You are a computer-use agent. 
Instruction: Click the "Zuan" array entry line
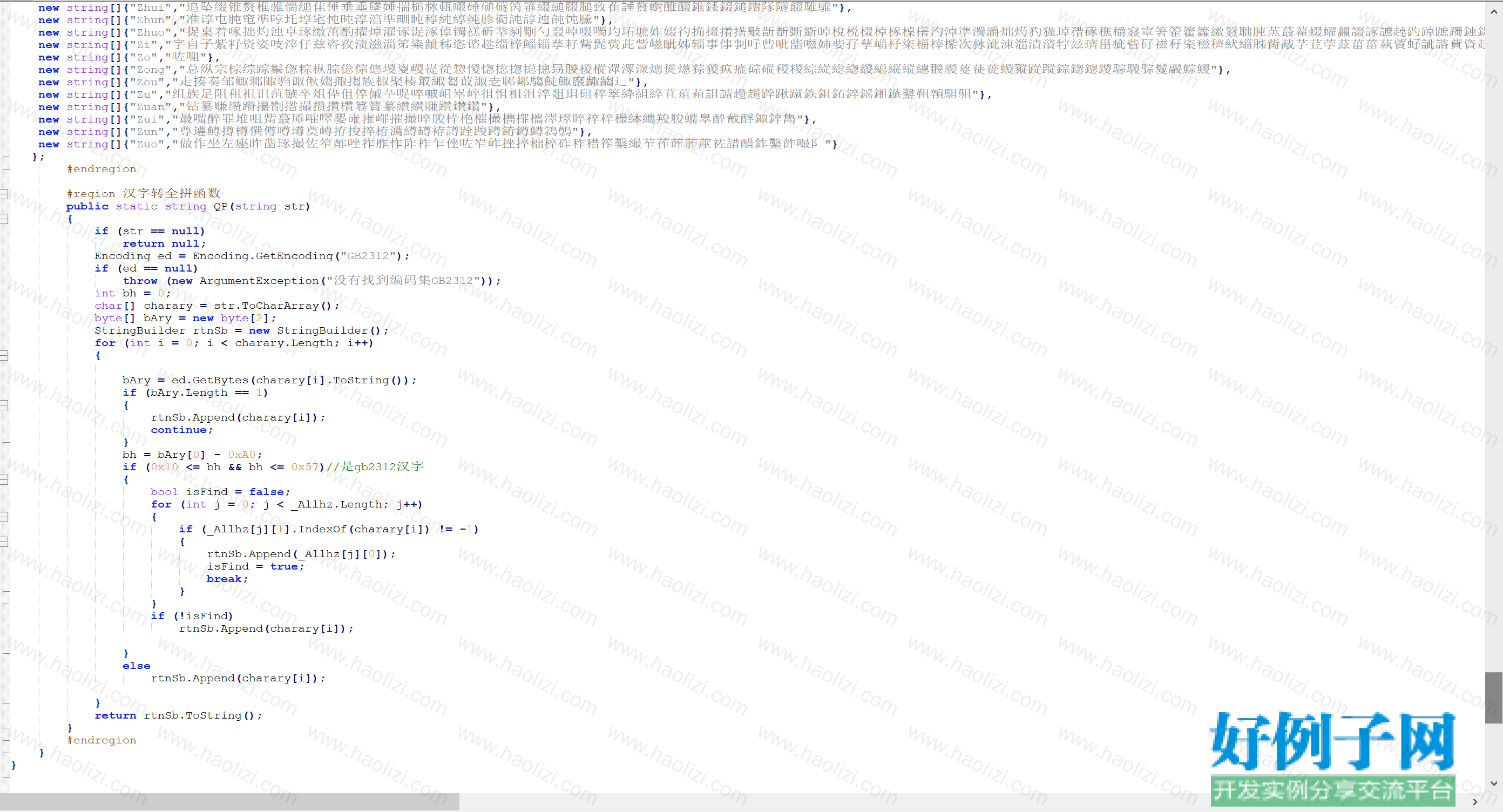pyautogui.click(x=269, y=107)
